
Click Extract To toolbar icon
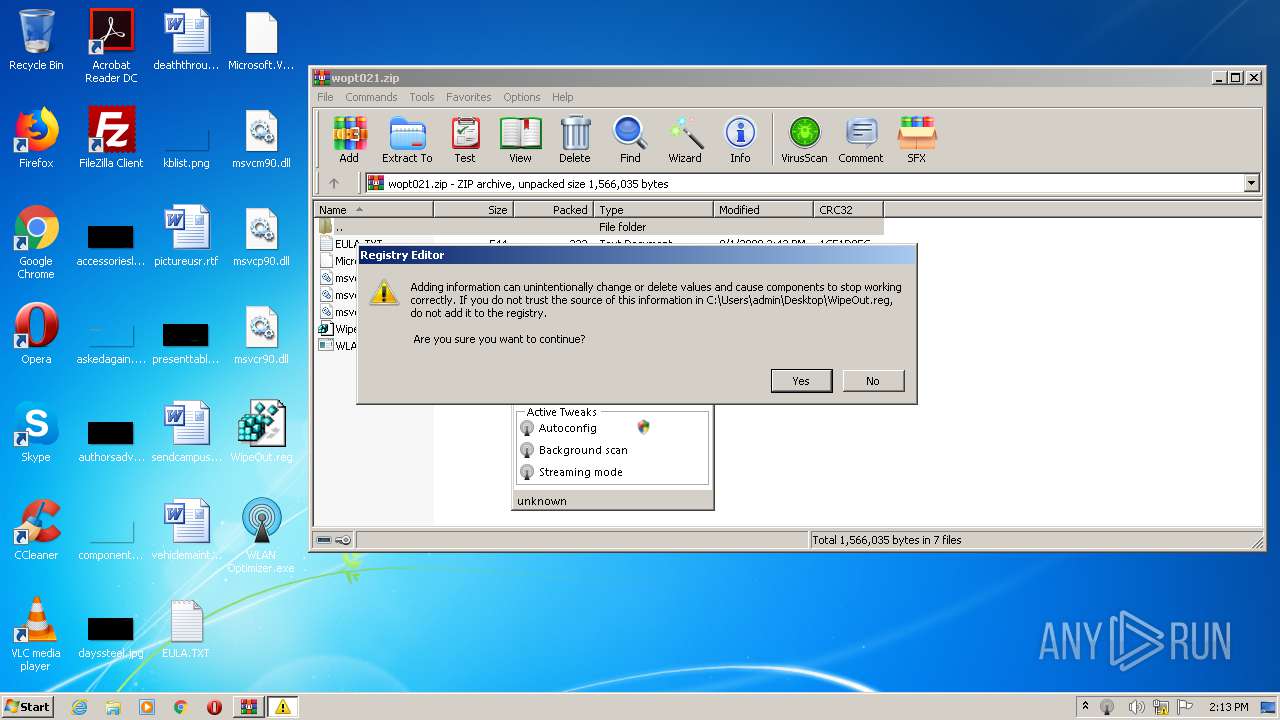click(x=407, y=140)
